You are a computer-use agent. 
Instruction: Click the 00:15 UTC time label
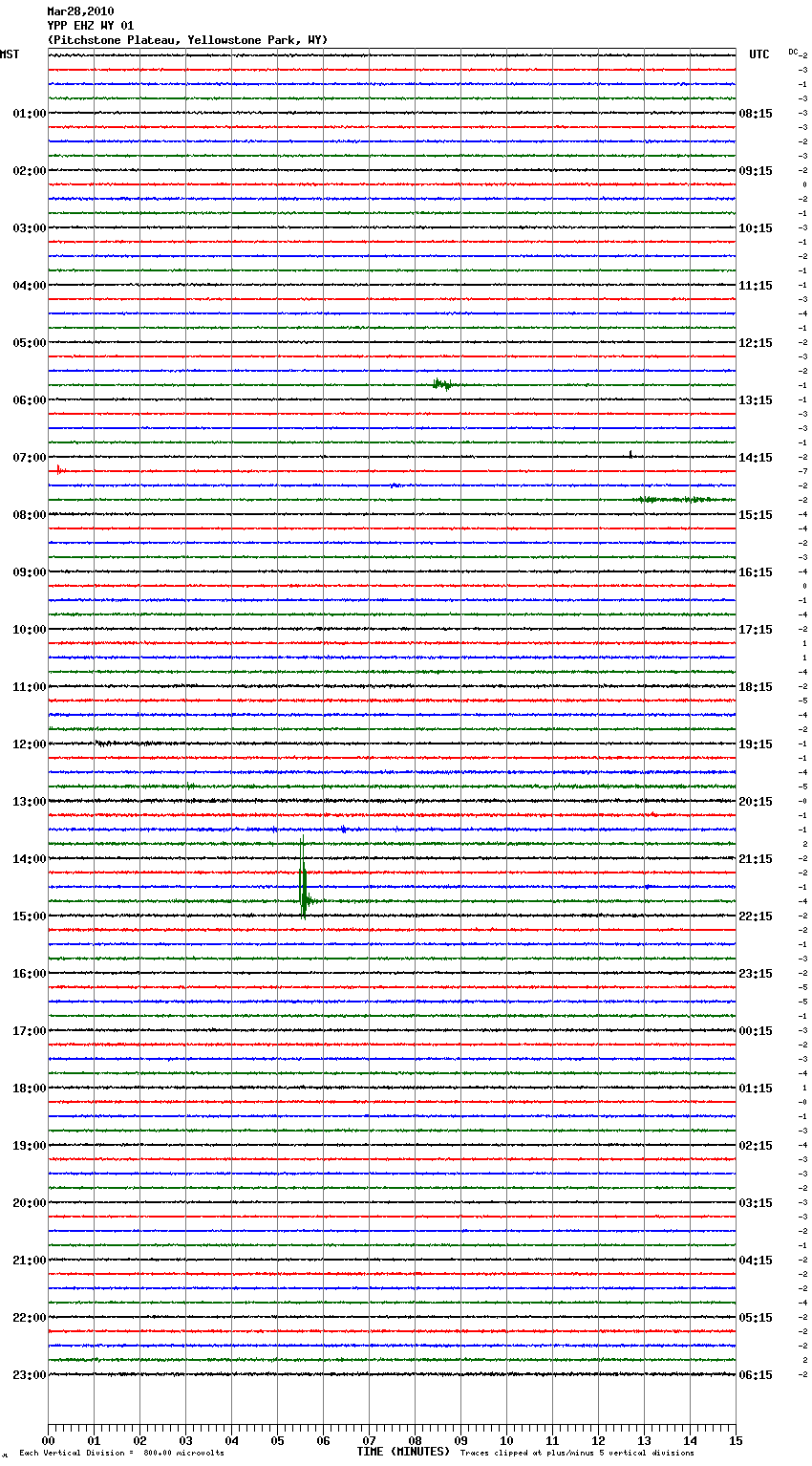point(756,1031)
